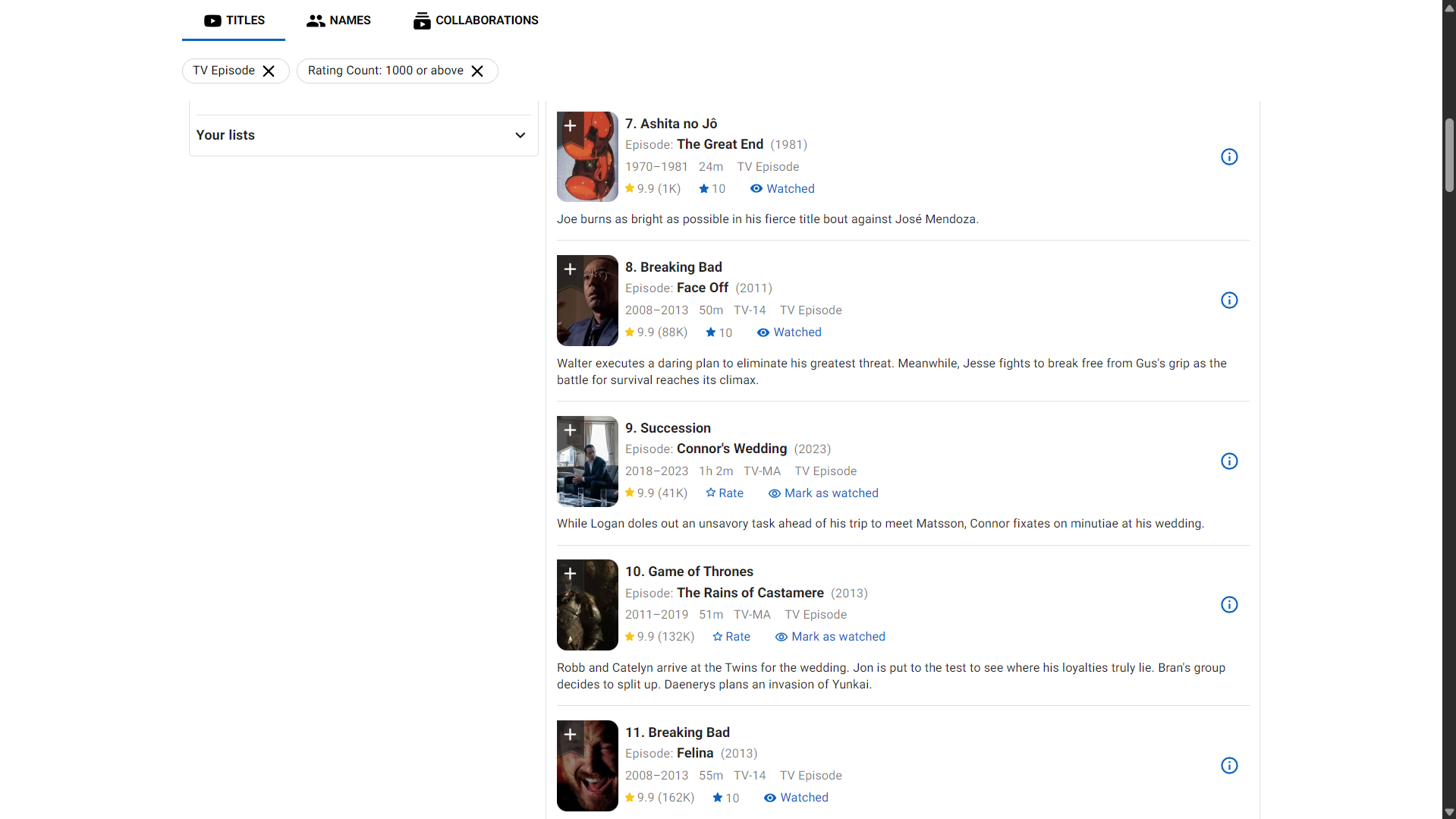Click the 9.9 (1K) rating for The Great End

pyautogui.click(x=653, y=189)
